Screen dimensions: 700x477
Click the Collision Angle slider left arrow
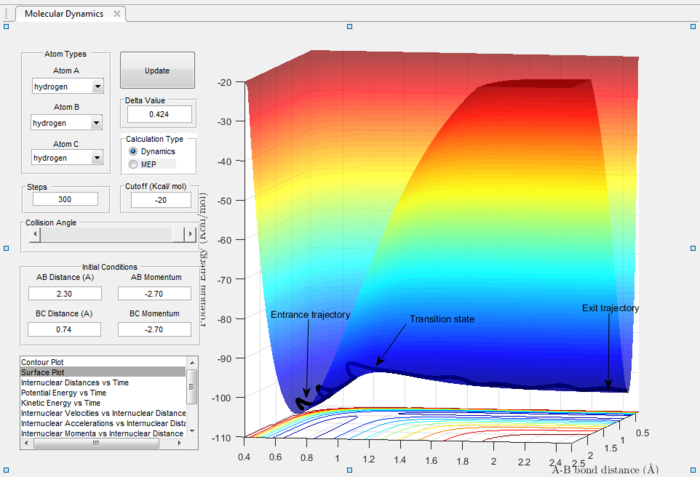coord(35,234)
